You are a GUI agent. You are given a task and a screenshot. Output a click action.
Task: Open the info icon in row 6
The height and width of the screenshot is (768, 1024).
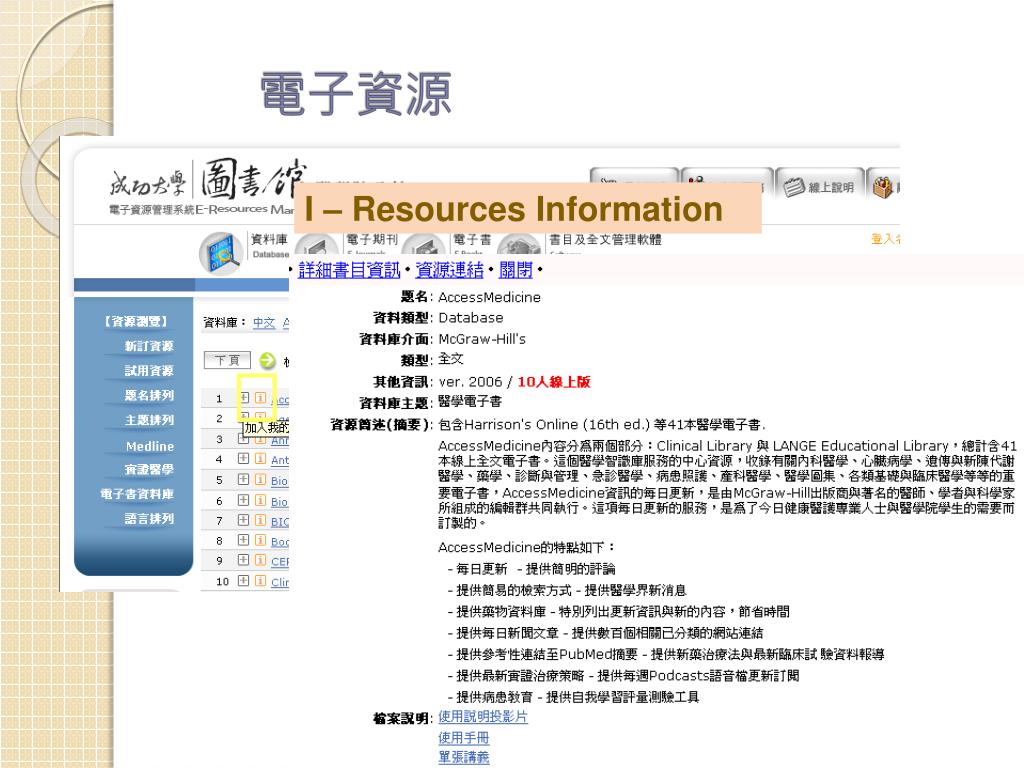click(260, 500)
